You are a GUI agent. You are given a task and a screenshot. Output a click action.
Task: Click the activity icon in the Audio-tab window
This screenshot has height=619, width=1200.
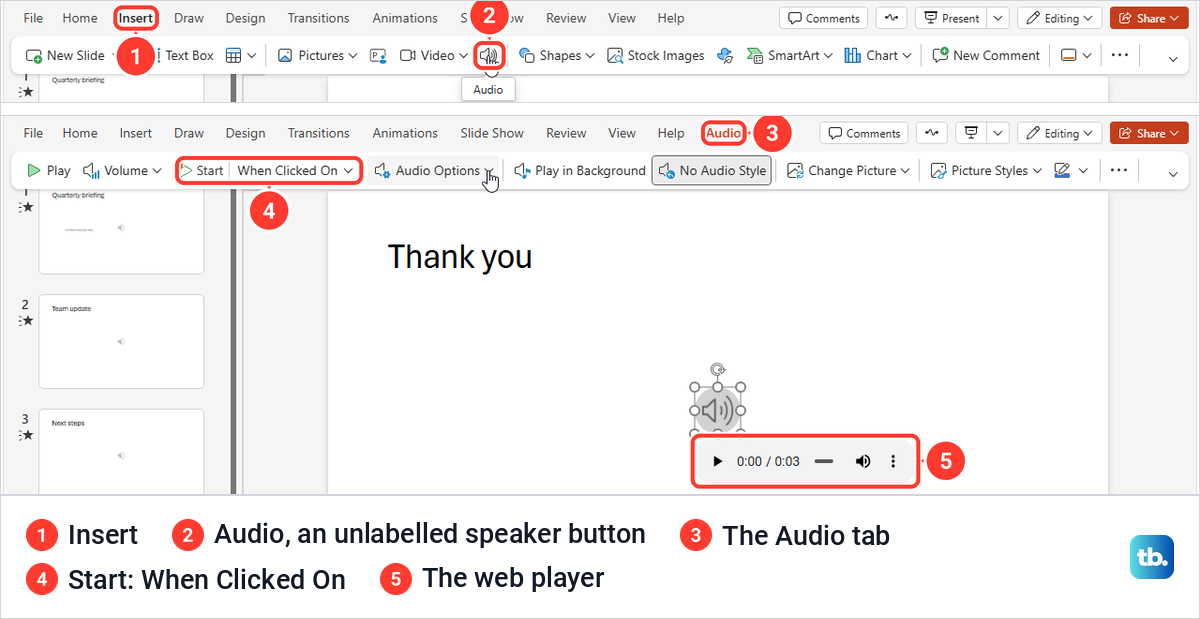[x=932, y=133]
